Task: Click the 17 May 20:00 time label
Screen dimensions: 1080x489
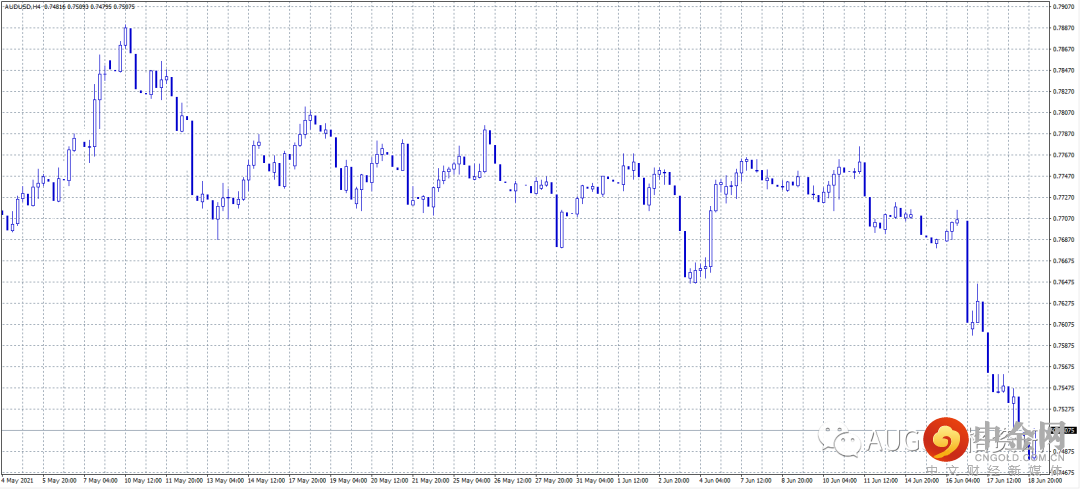Action: click(308, 479)
